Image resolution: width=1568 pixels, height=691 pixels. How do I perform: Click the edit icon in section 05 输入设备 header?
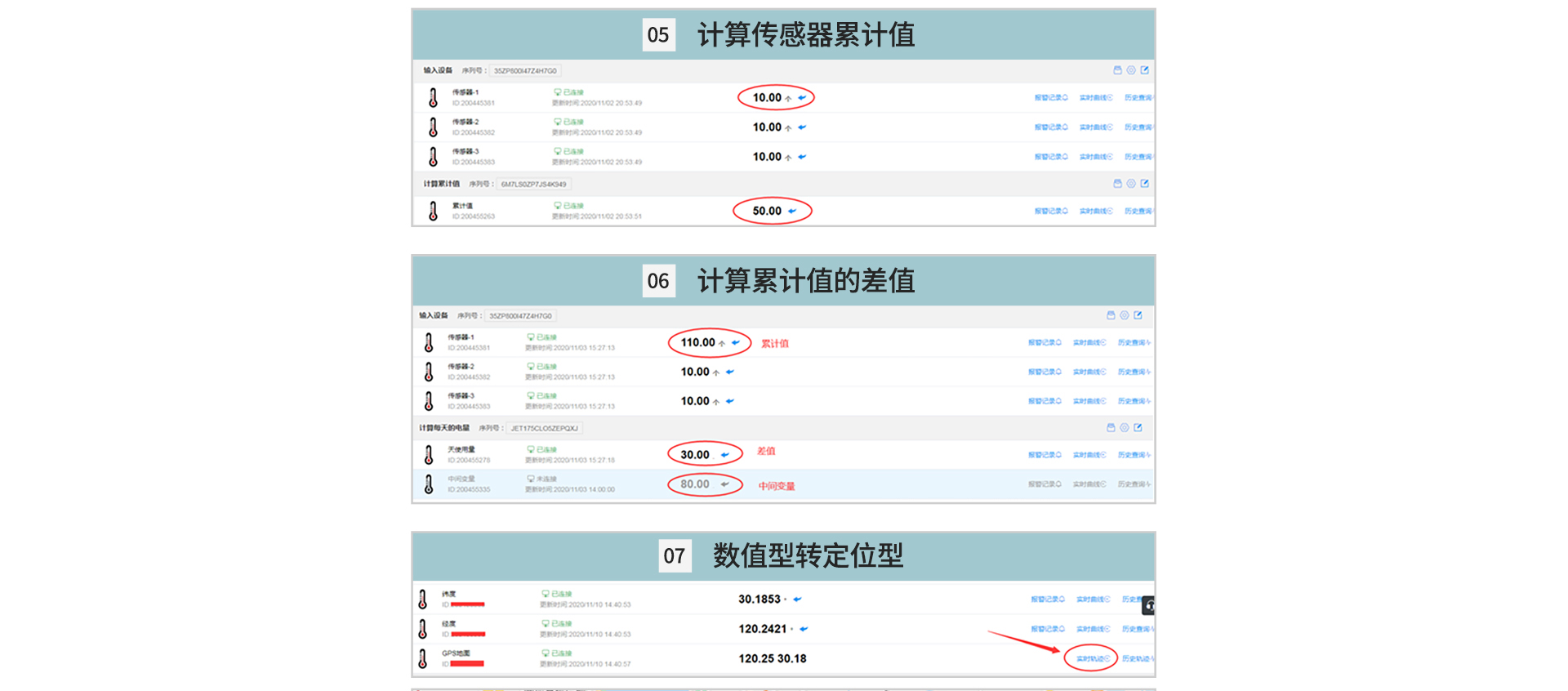tap(1144, 70)
